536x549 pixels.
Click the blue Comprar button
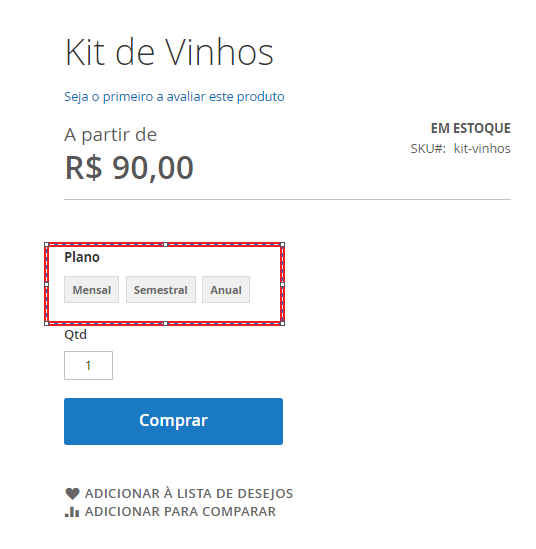[x=173, y=422]
